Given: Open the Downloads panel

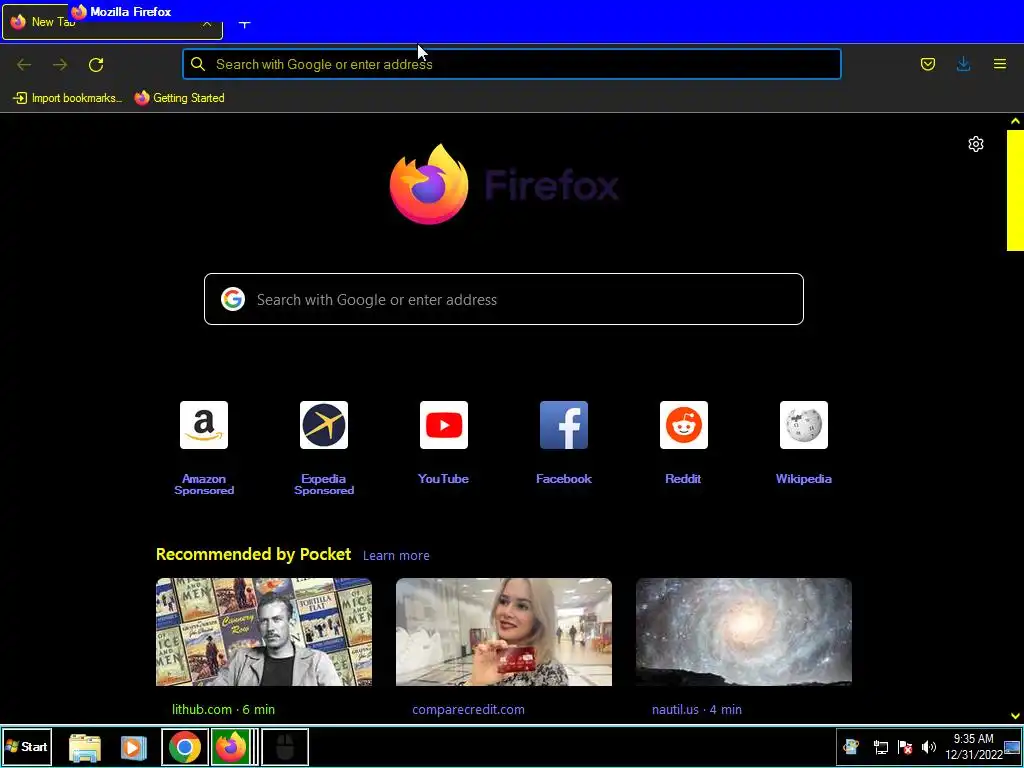Looking at the screenshot, I should 963,64.
